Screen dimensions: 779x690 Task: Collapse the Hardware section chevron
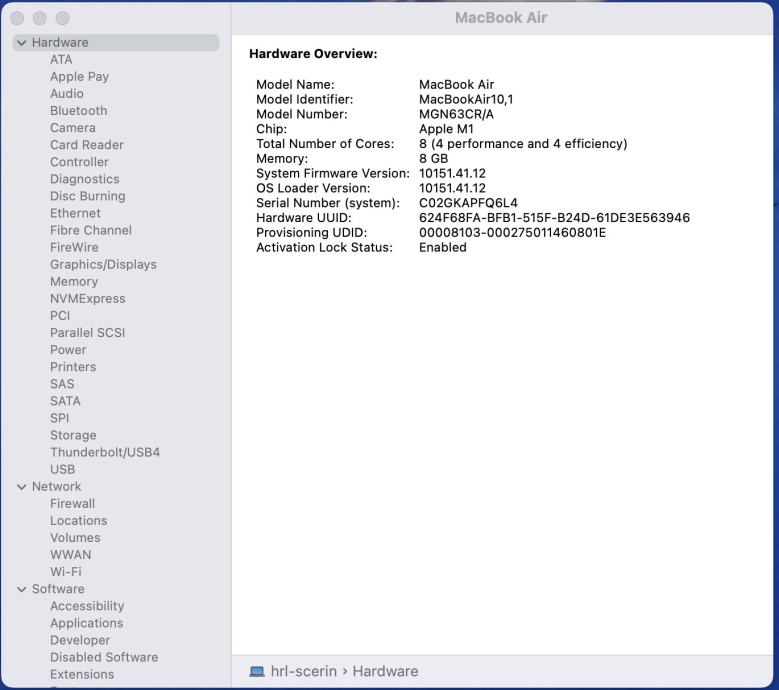[x=21, y=43]
